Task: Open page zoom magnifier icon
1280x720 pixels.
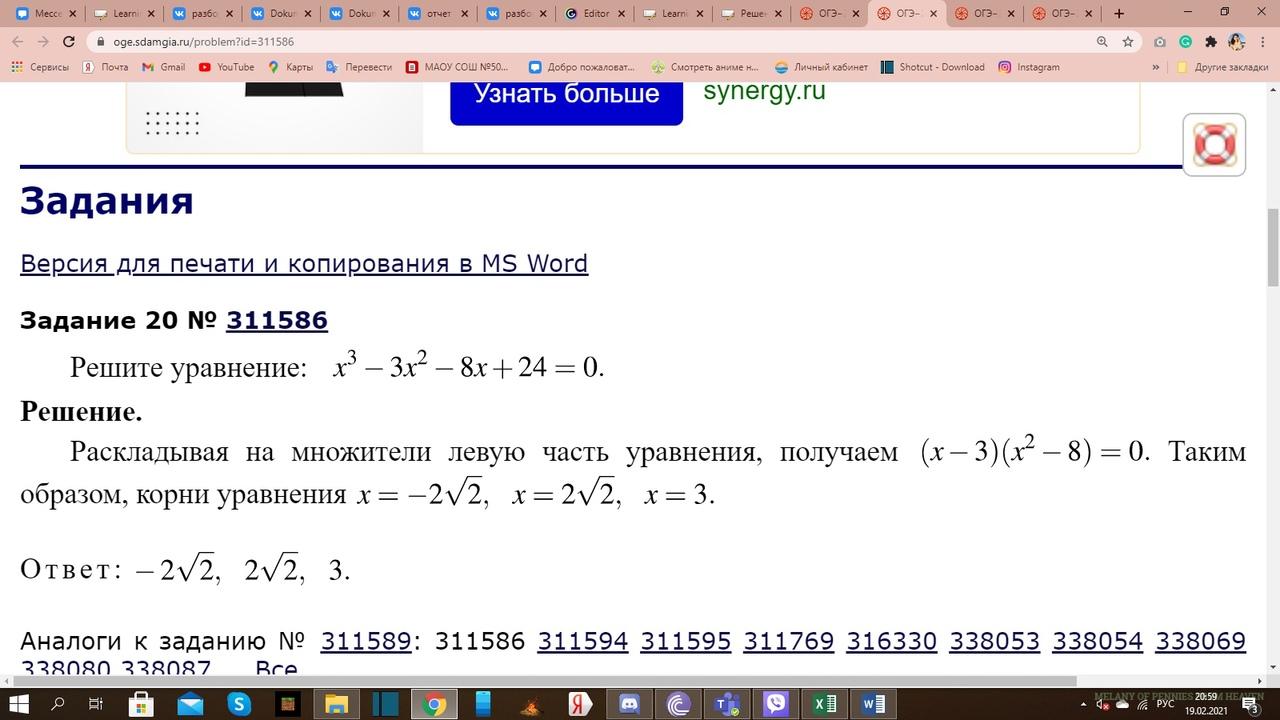Action: [1102, 42]
